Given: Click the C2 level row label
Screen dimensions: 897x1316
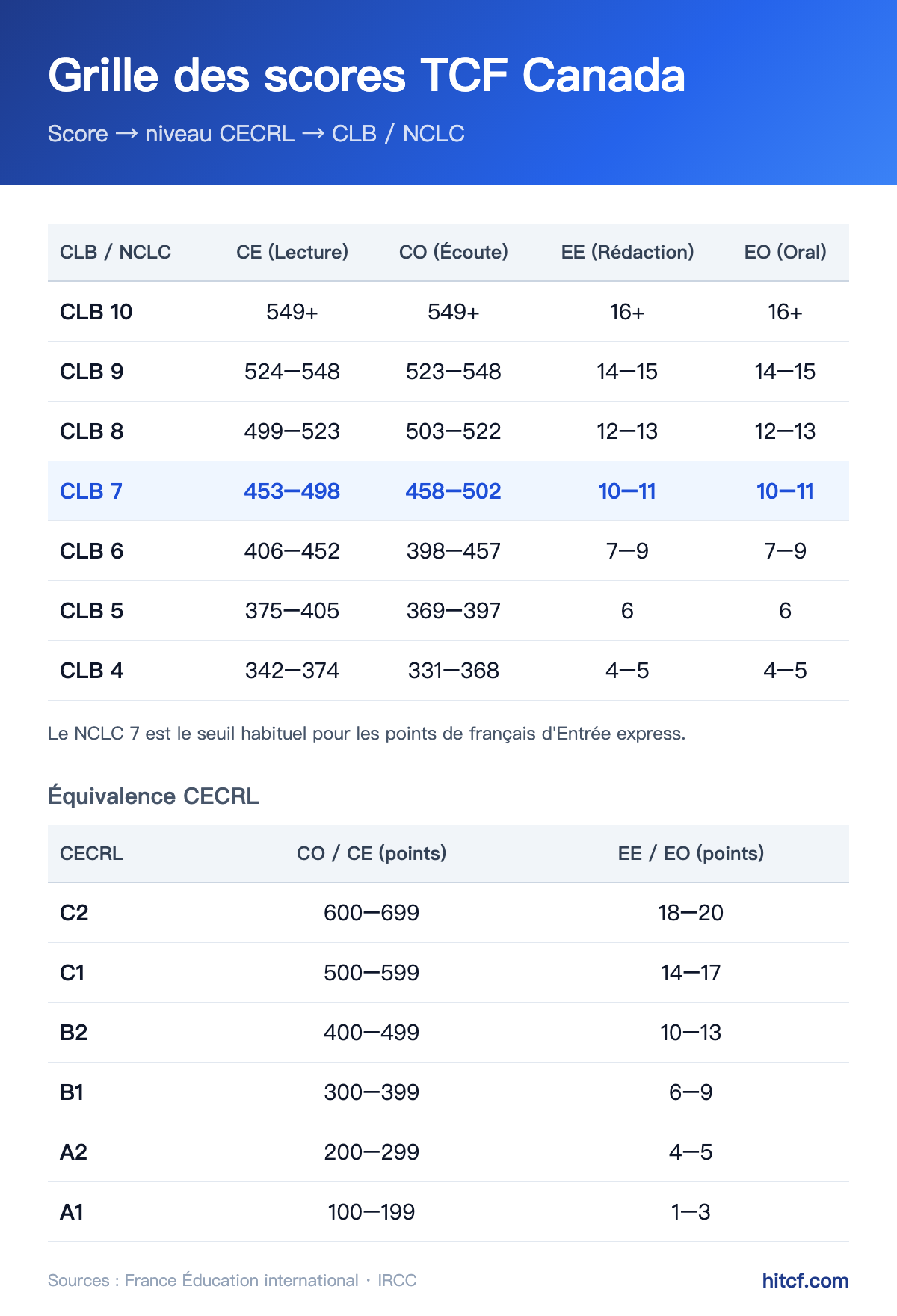Looking at the screenshot, I should pos(74,913).
